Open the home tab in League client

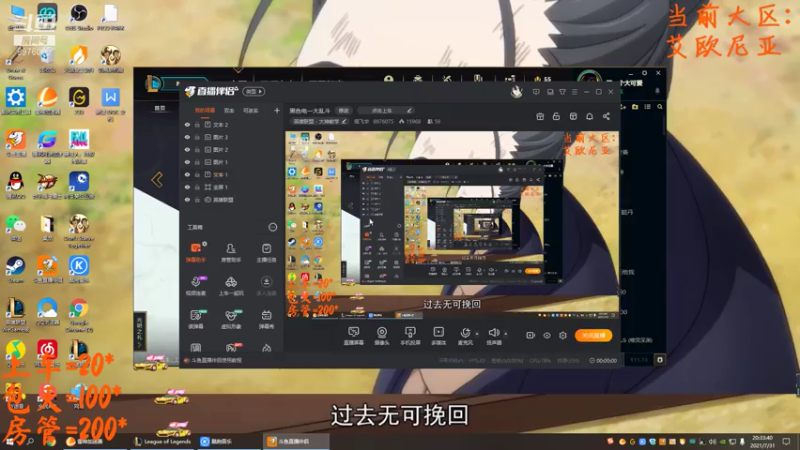[160, 108]
